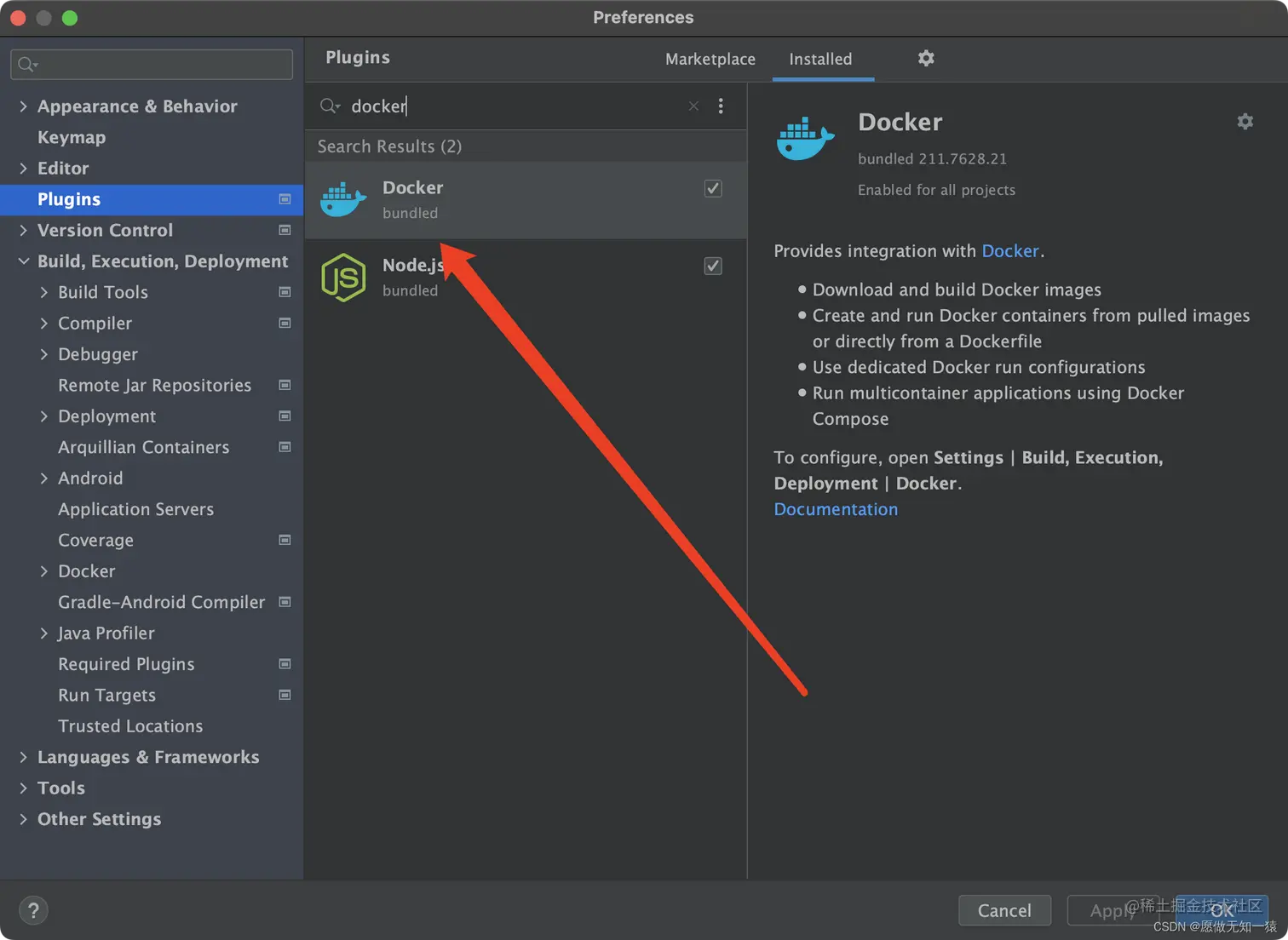Click the magnifier icon in plugin search
This screenshot has height=940, width=1288.
click(330, 106)
